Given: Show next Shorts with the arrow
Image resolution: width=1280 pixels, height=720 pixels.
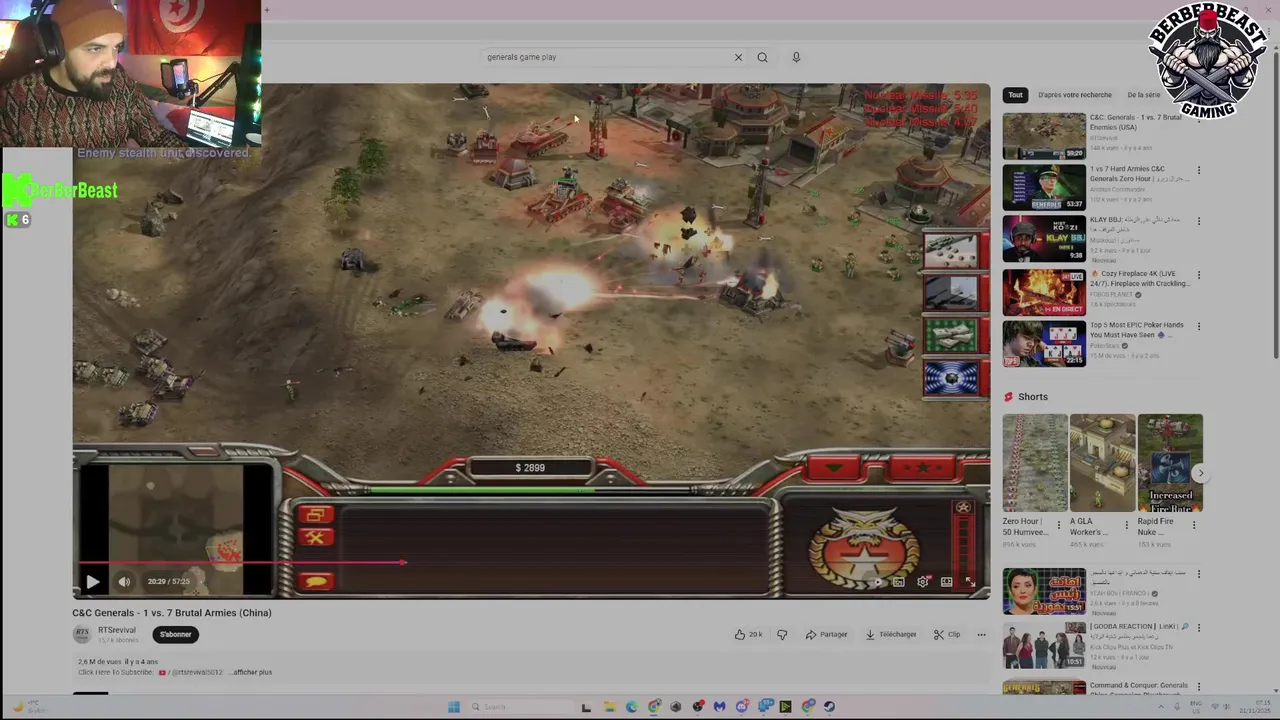Looking at the screenshot, I should [x=1201, y=473].
